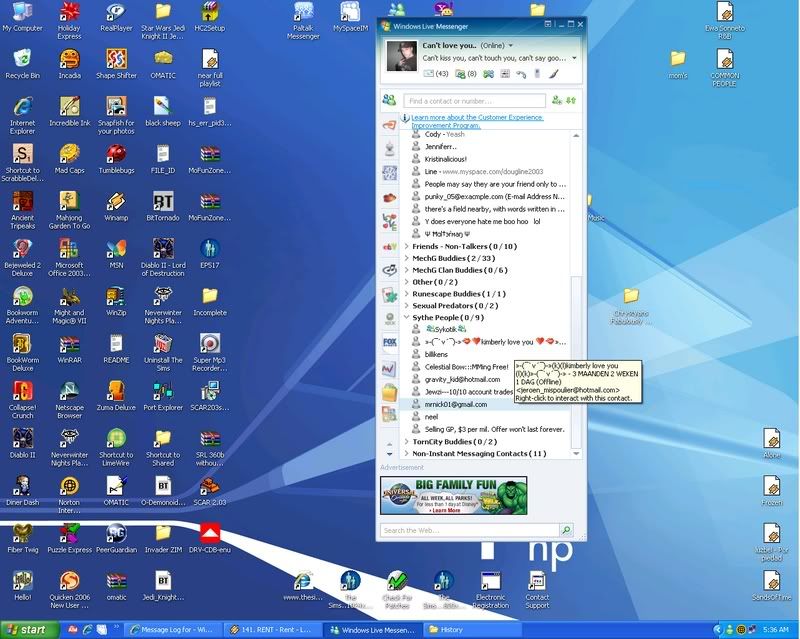Expand the Runescape Buddies group
800x639 pixels.
coord(407,294)
